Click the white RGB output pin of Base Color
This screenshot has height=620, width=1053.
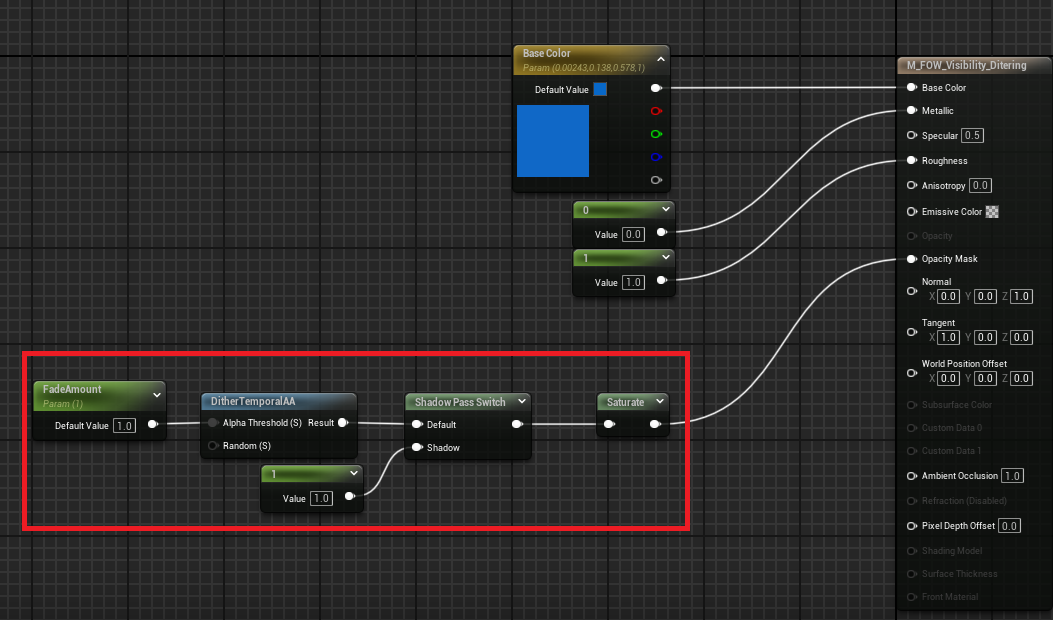pyautogui.click(x=656, y=88)
